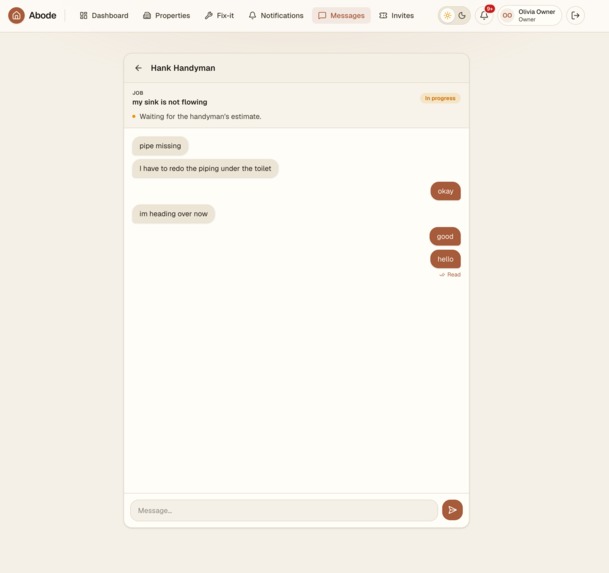Click the 'im heading over now' message
The image size is (609, 573).
[173, 214]
